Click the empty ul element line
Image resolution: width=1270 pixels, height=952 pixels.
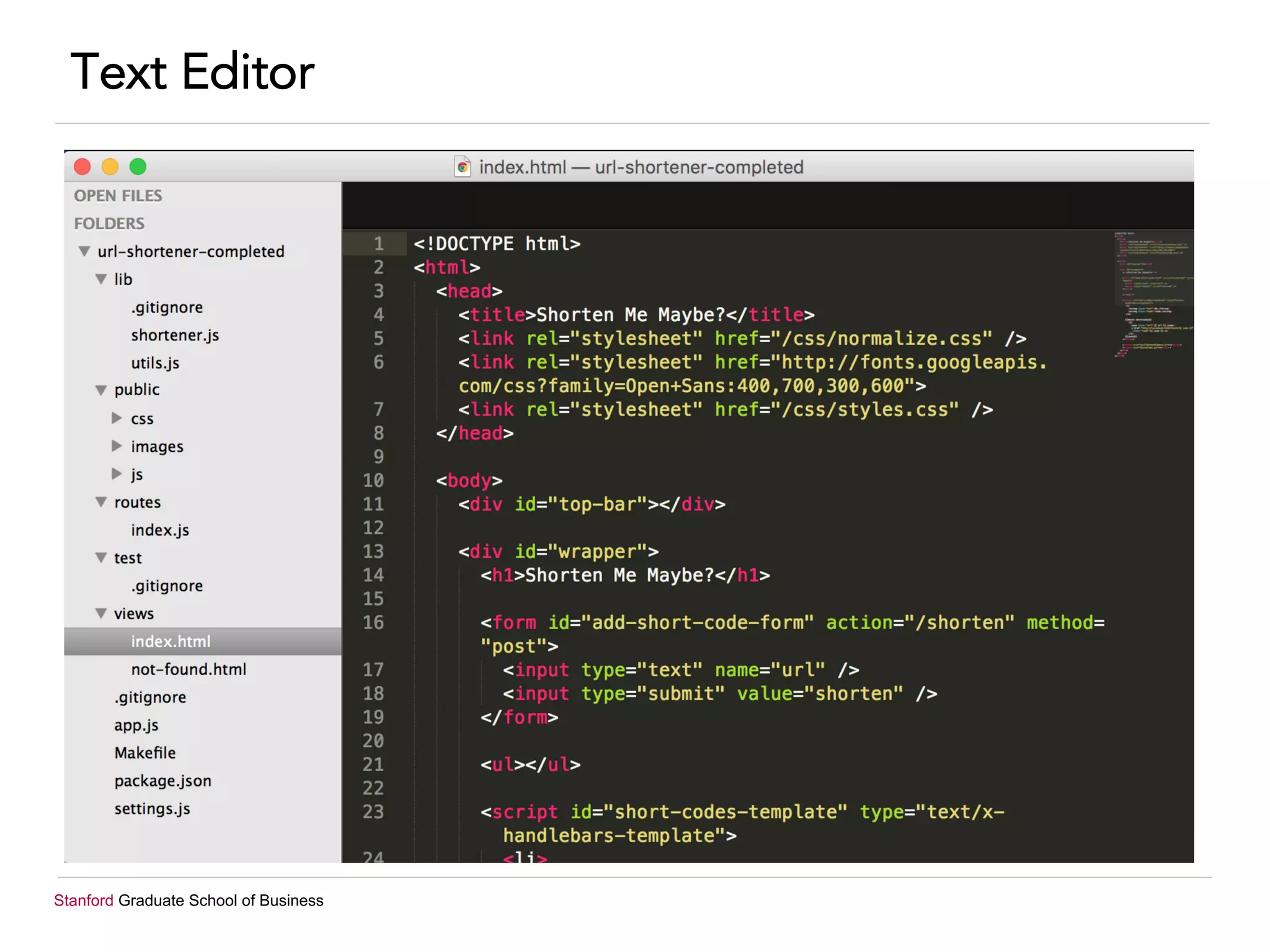(531, 765)
